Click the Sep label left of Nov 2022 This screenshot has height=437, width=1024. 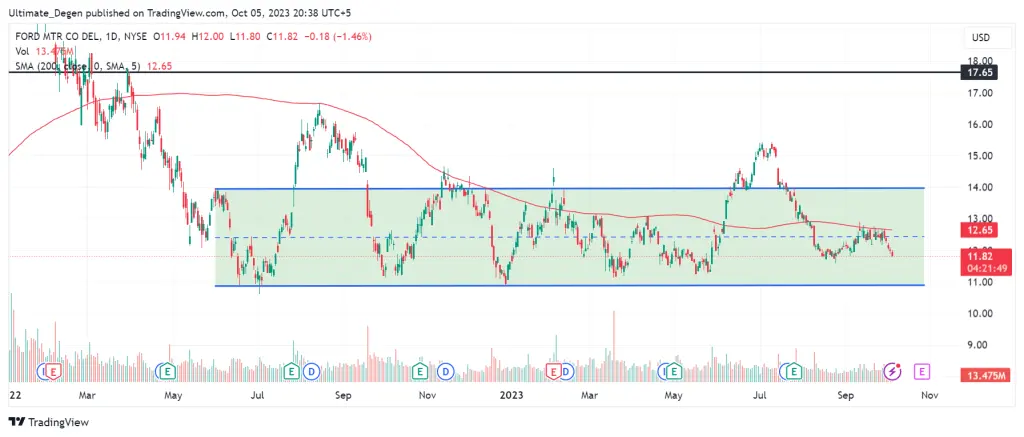(345, 395)
